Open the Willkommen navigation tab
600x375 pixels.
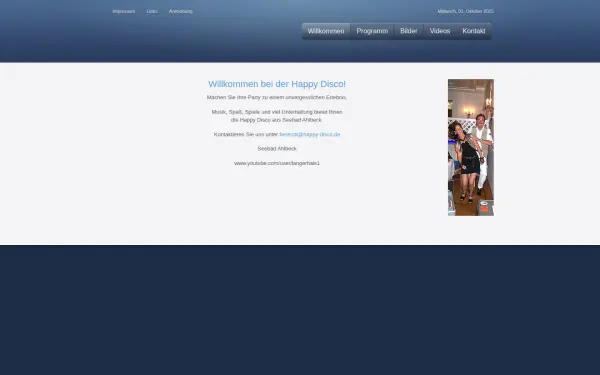point(326,31)
